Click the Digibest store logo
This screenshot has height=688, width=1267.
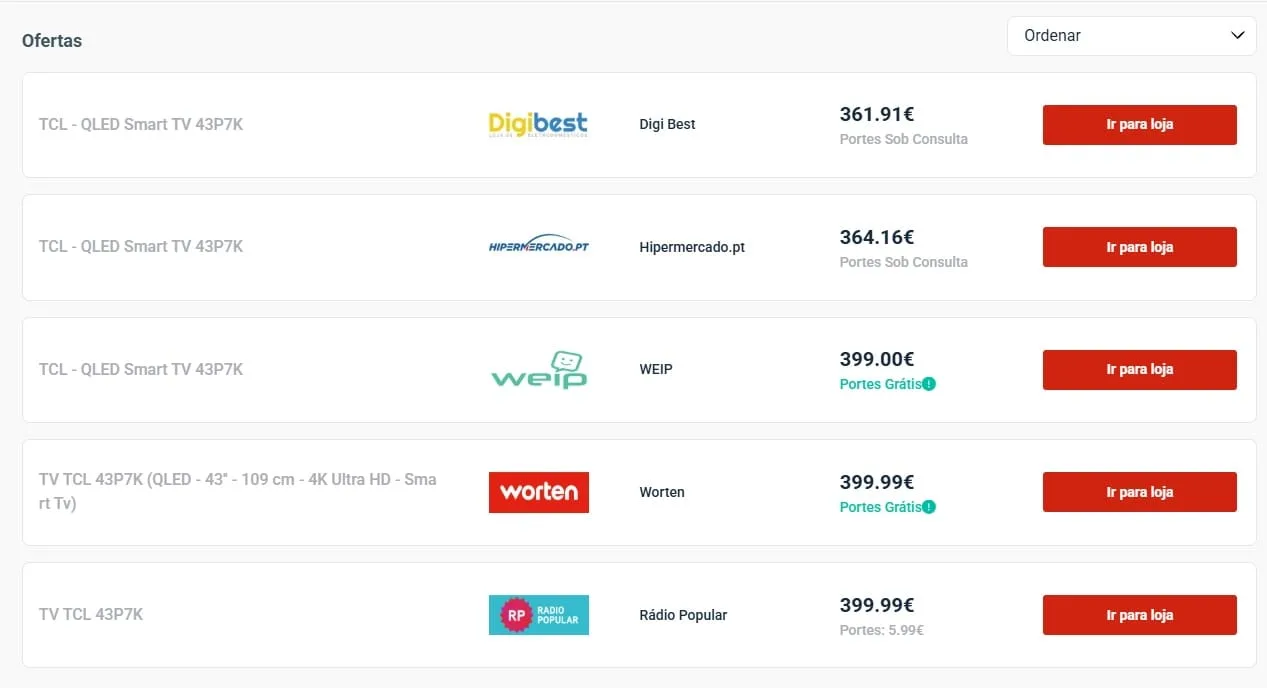(538, 123)
